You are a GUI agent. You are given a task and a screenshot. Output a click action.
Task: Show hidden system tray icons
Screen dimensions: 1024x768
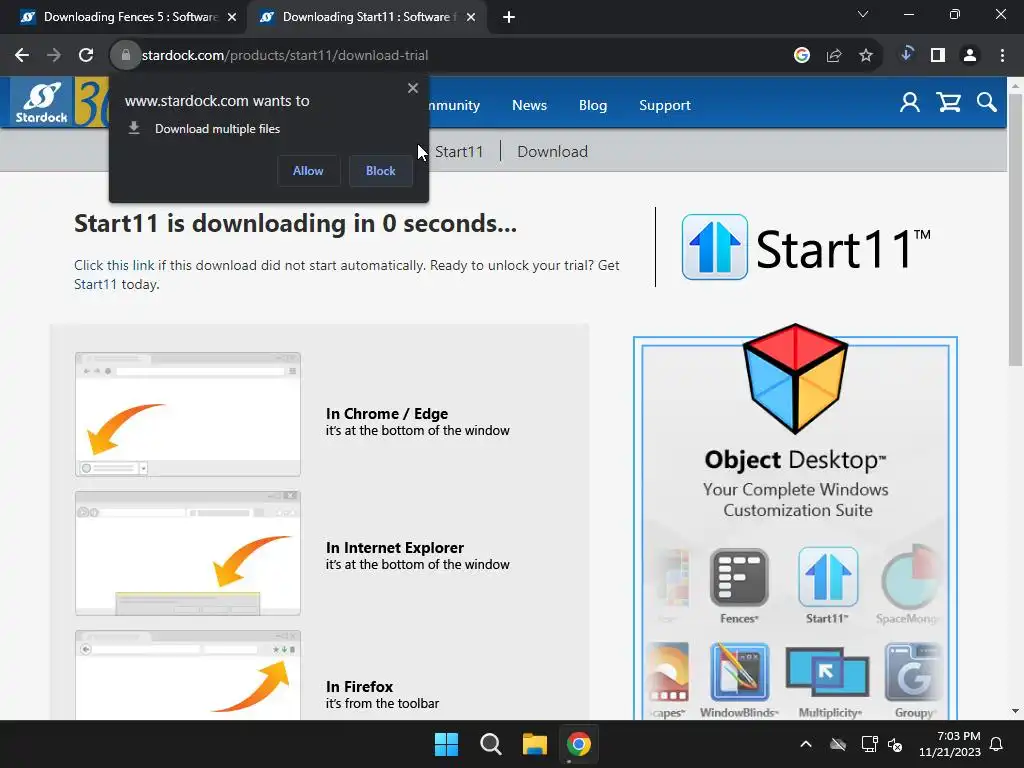tap(806, 744)
